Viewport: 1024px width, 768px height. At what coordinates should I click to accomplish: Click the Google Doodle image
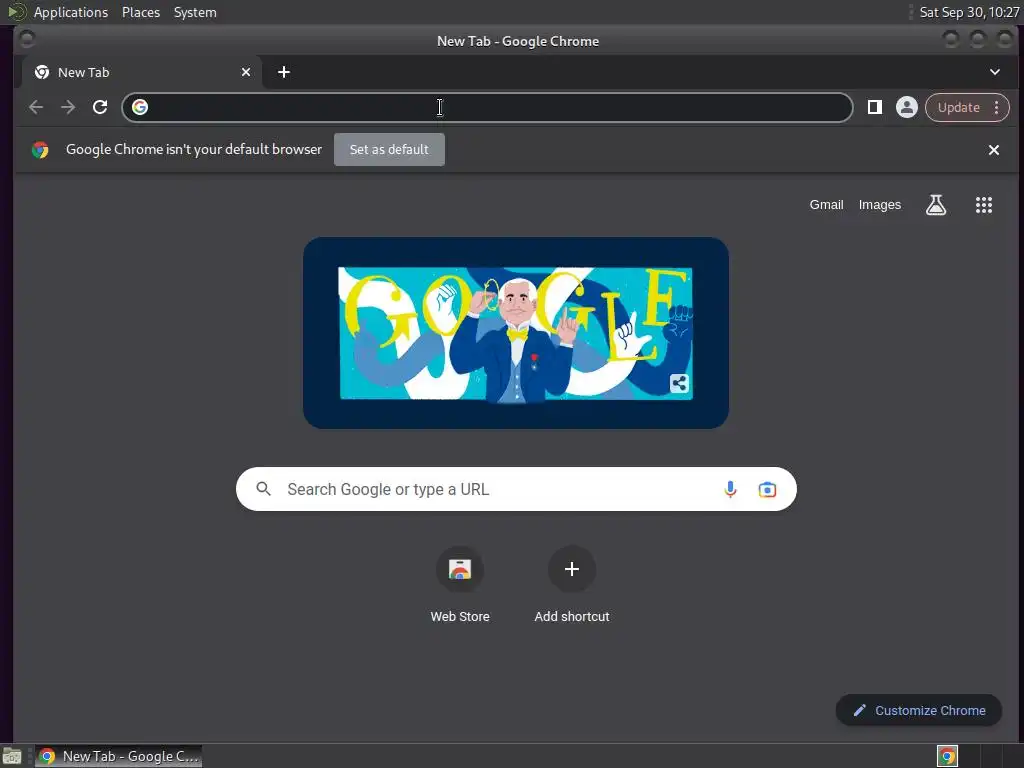tap(516, 333)
